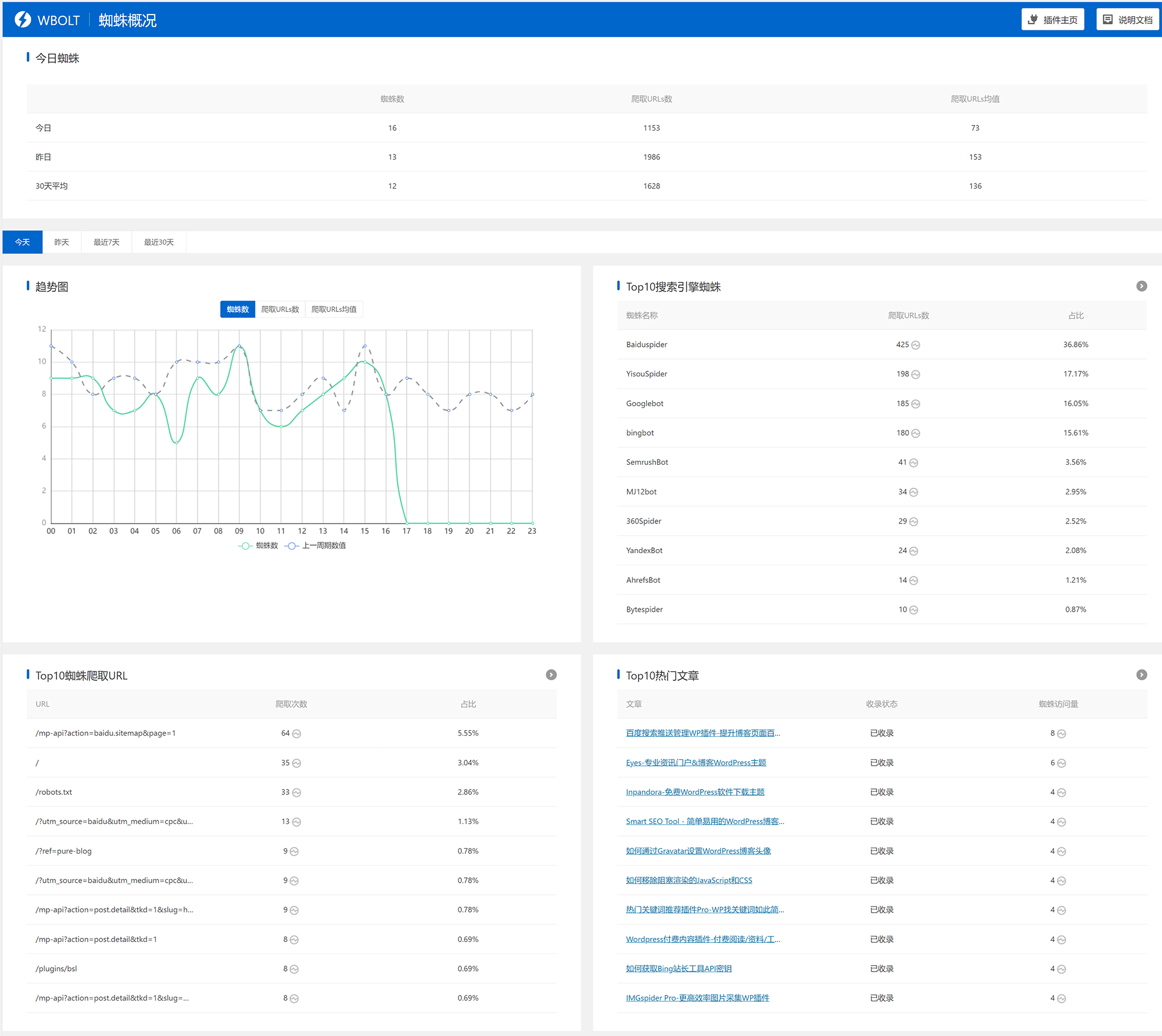Click the trend icon for the 百度搜索推送管理 article
This screenshot has width=1162, height=1036.
pyautogui.click(x=1061, y=734)
